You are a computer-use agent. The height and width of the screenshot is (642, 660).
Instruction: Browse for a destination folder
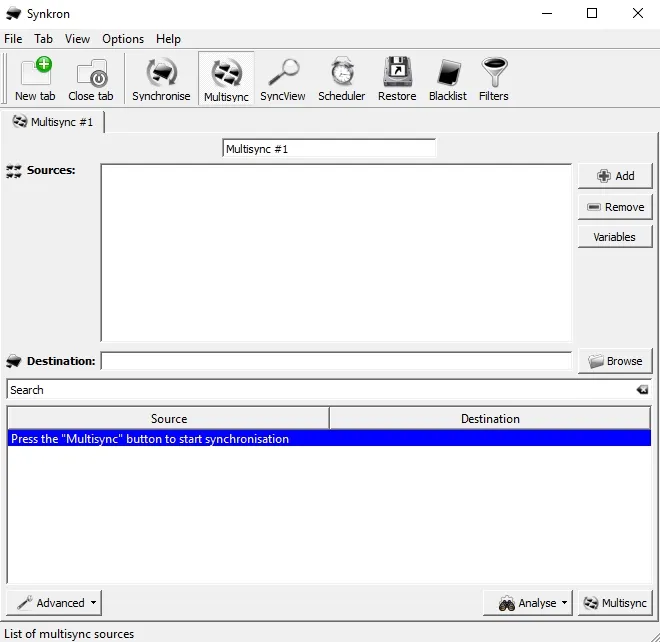(615, 361)
